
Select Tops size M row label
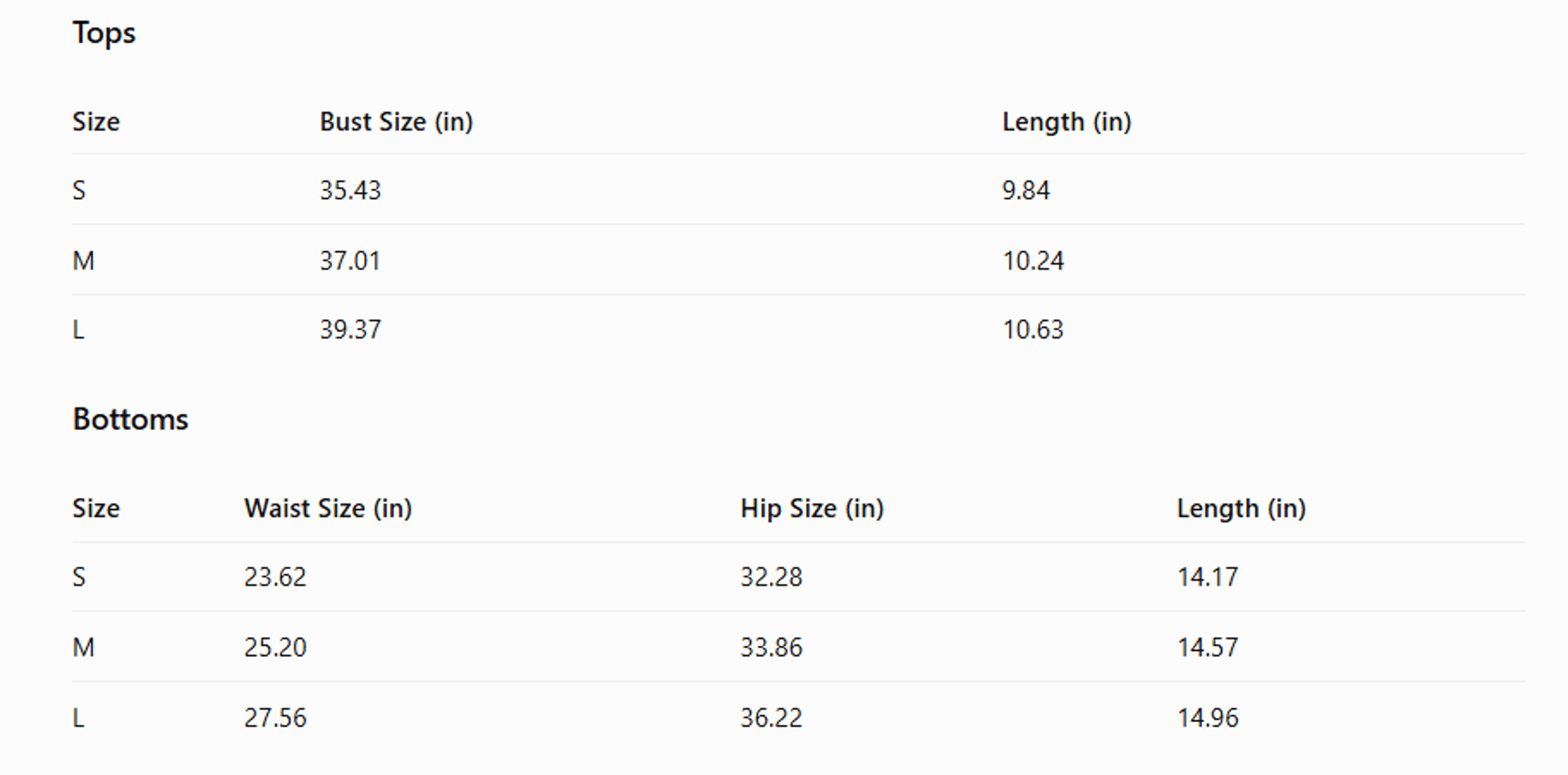pos(83,261)
